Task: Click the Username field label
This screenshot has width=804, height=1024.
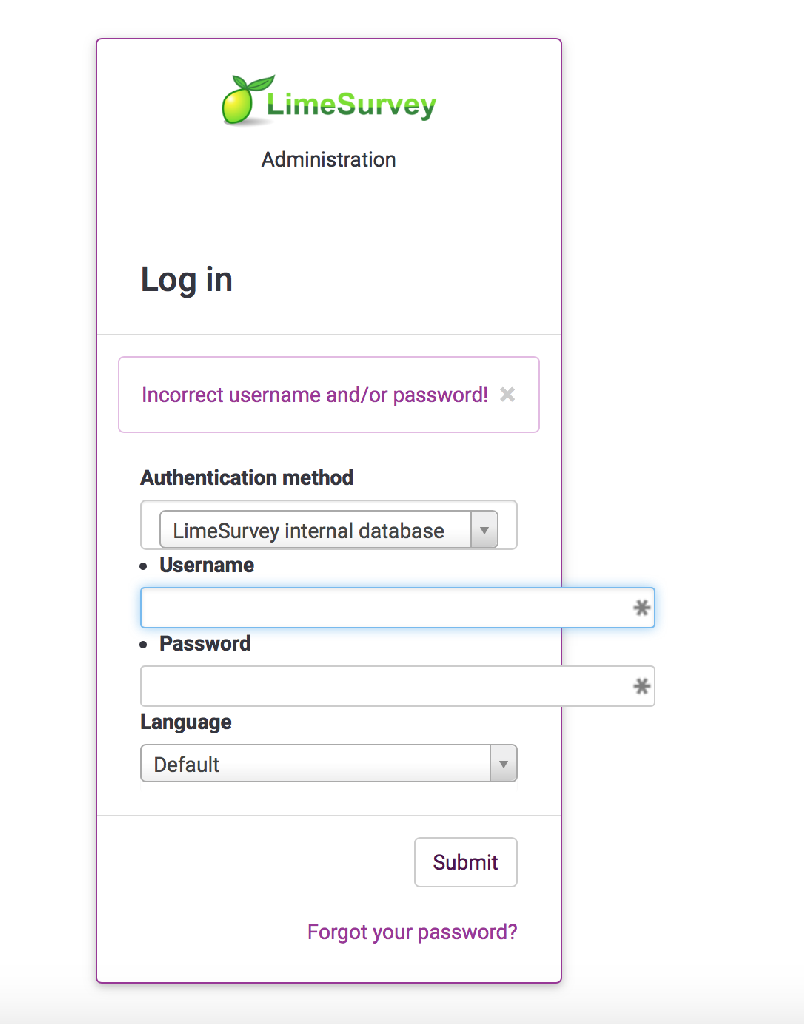Action: point(207,565)
